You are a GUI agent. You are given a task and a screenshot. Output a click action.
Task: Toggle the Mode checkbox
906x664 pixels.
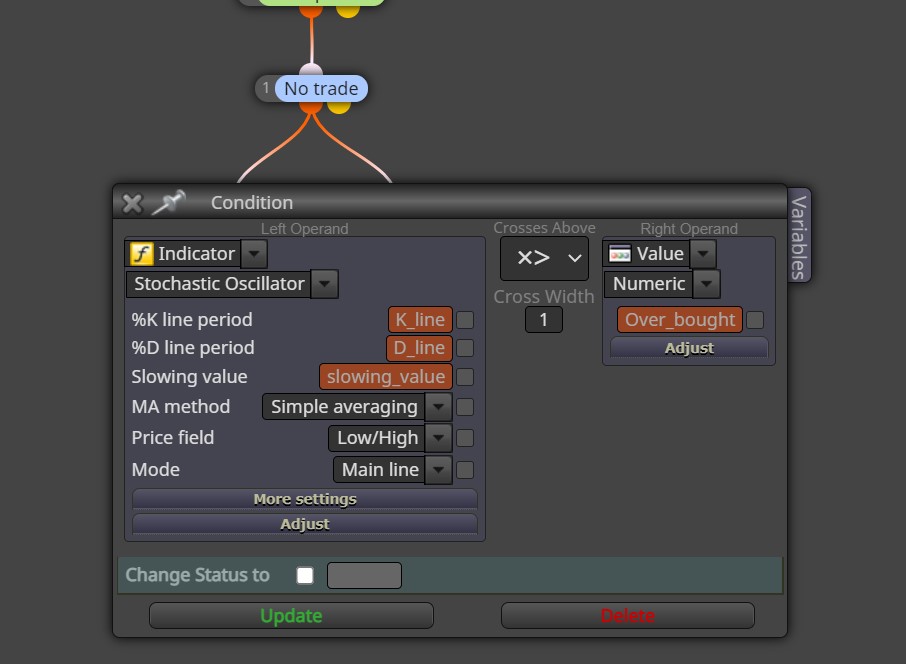tap(465, 470)
